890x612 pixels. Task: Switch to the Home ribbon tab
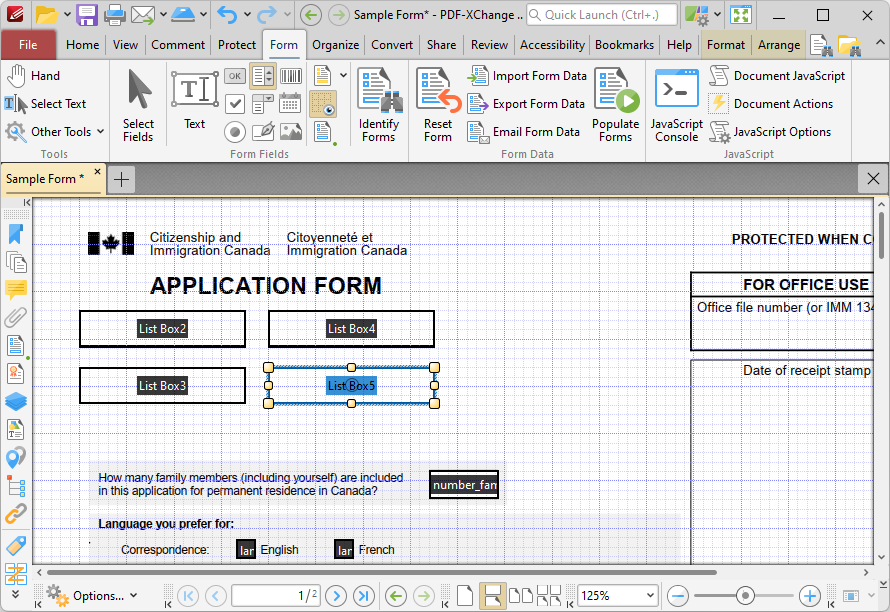pos(82,45)
